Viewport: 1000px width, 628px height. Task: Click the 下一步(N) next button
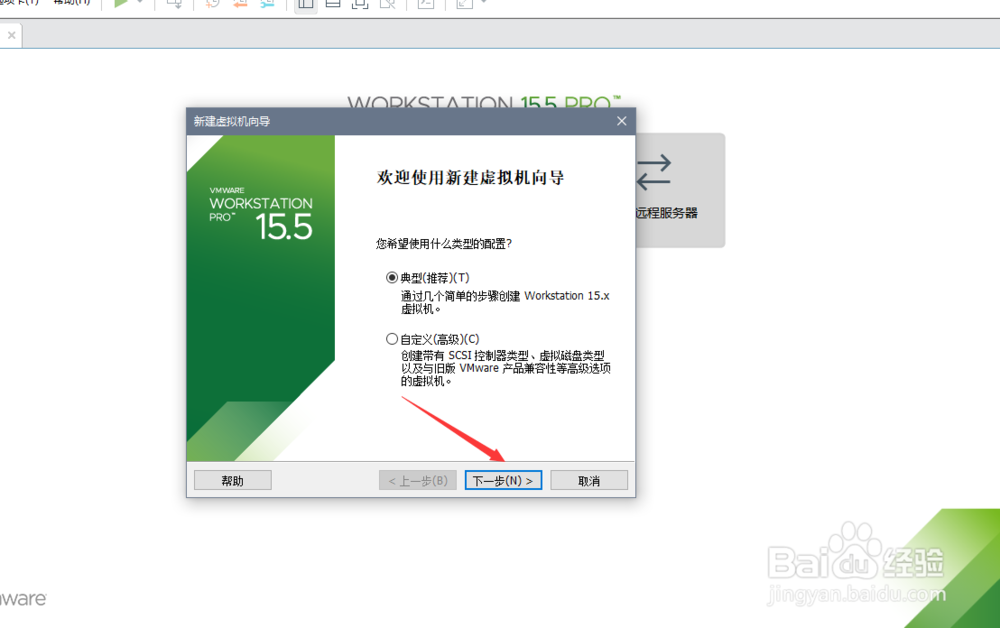(x=503, y=480)
